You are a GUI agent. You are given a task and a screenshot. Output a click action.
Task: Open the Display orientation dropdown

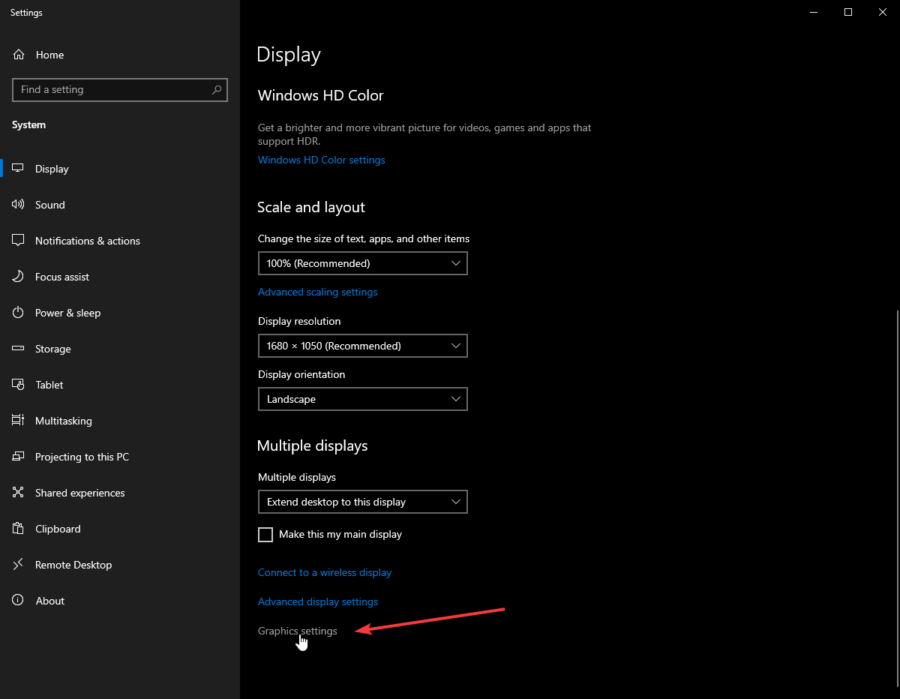362,399
